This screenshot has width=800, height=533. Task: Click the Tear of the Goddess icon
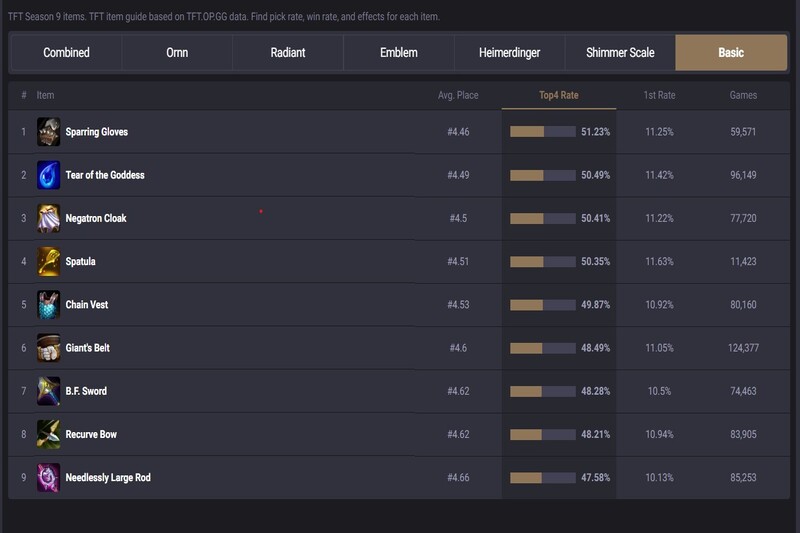pos(48,175)
